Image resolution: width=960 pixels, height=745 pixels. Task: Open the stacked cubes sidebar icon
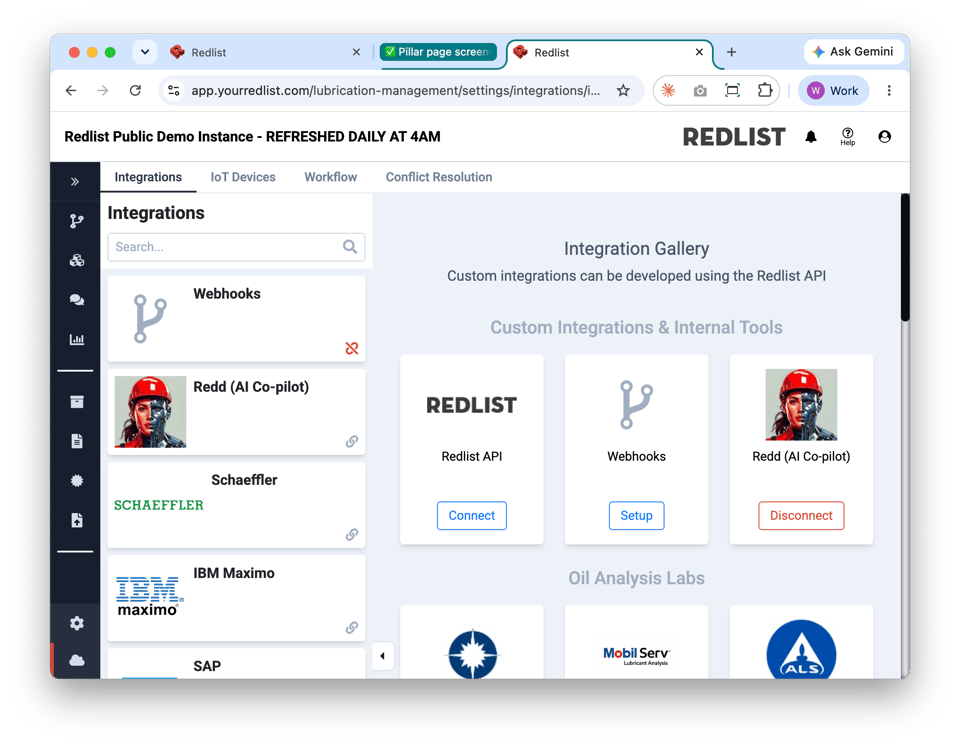[77, 261]
